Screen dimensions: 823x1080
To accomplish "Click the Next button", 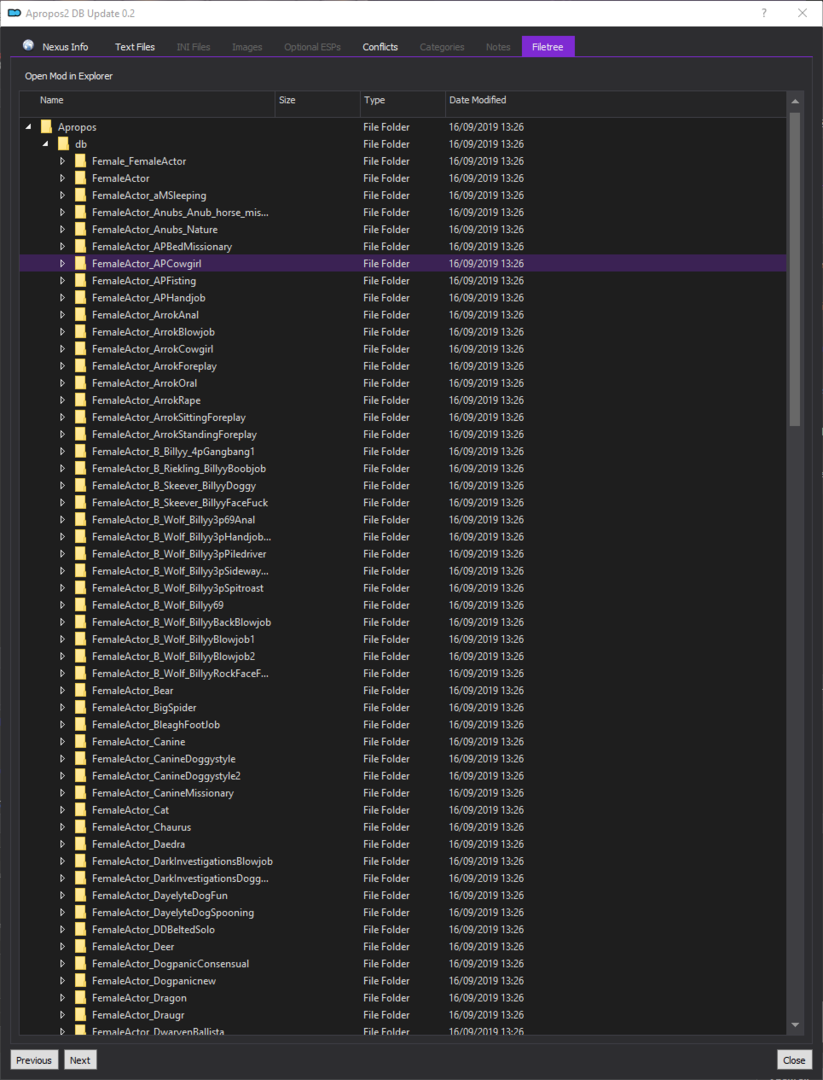I will [80, 1059].
